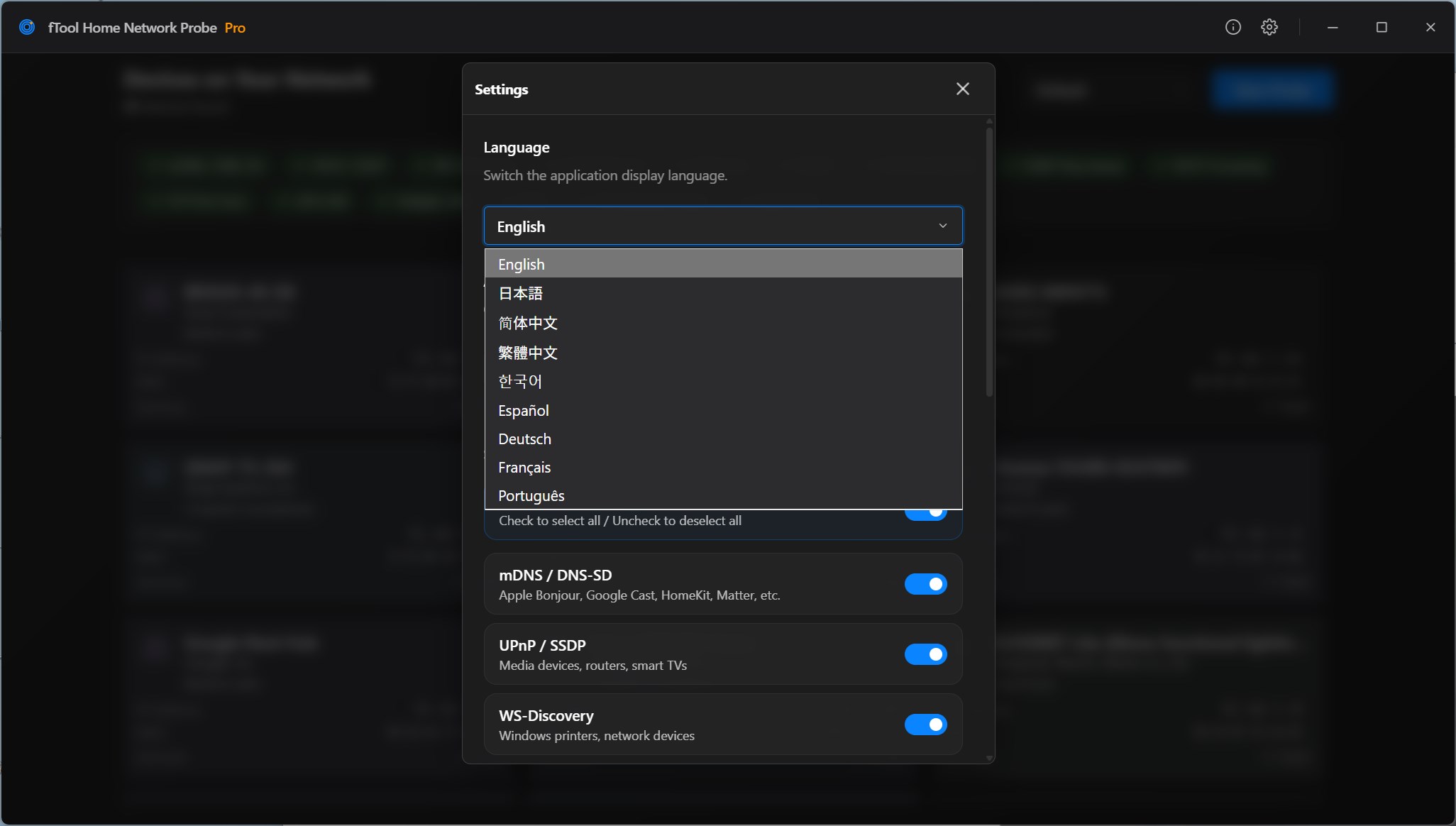Disable the UPnP / SSDP switch
The image size is (1456, 826).
tap(925, 654)
